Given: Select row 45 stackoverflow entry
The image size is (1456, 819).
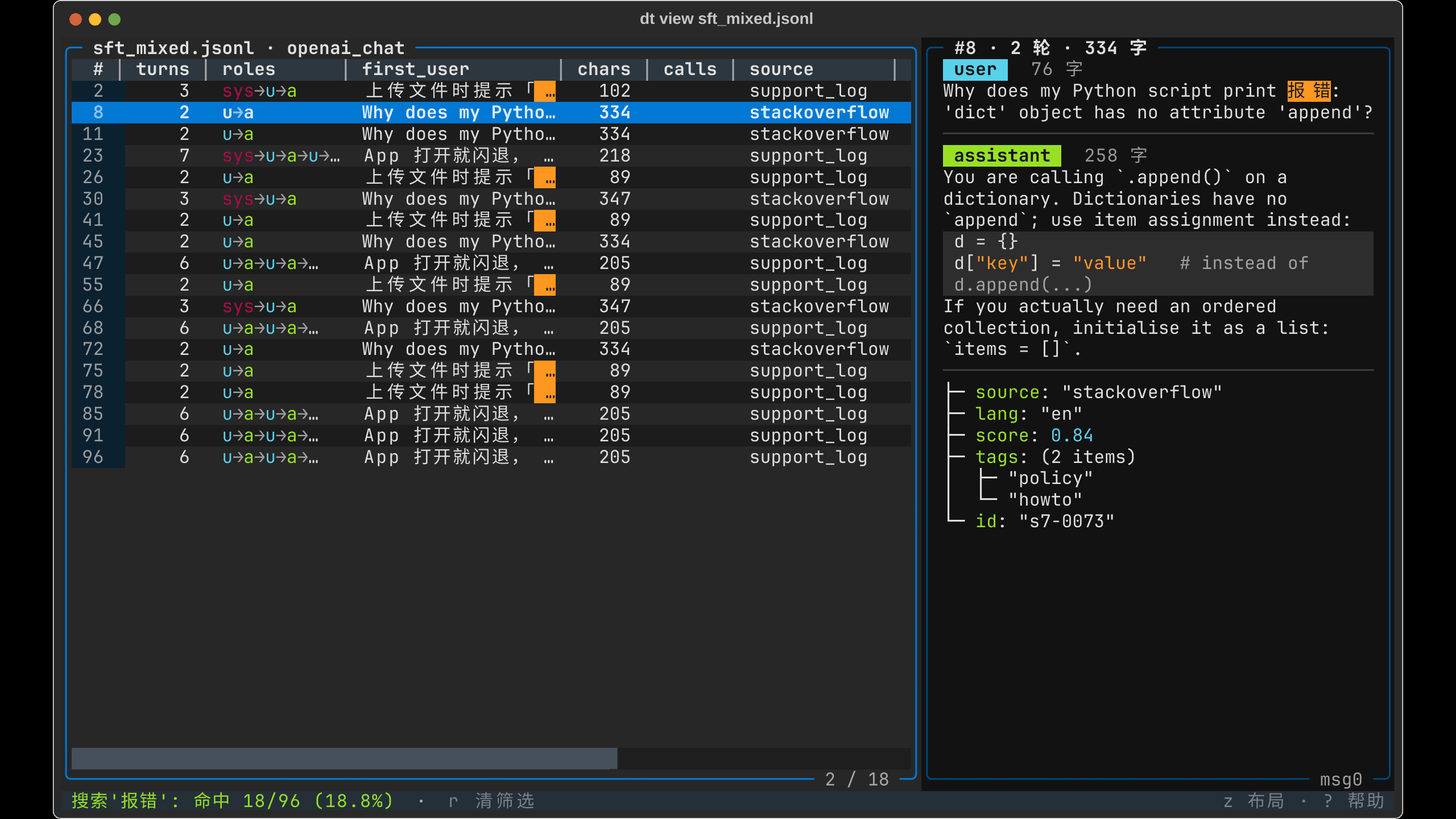Looking at the screenshot, I should 491,242.
